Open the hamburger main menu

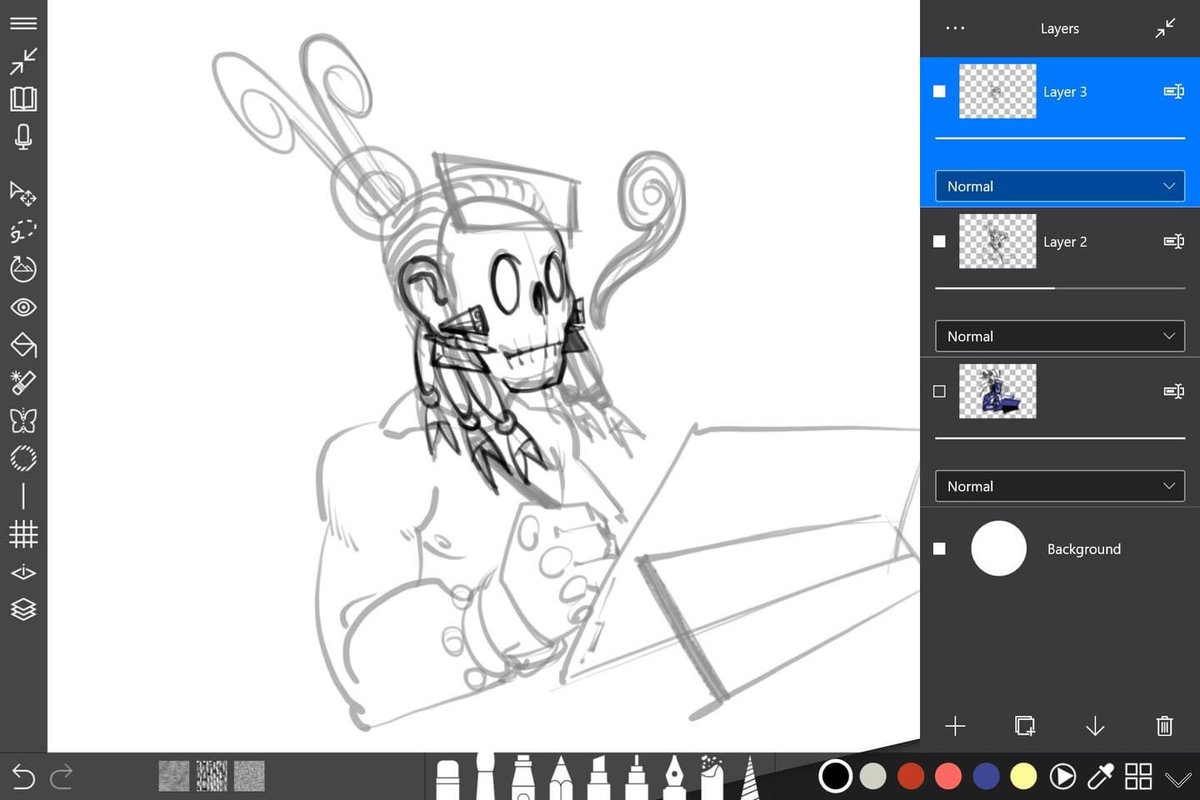tap(24, 23)
